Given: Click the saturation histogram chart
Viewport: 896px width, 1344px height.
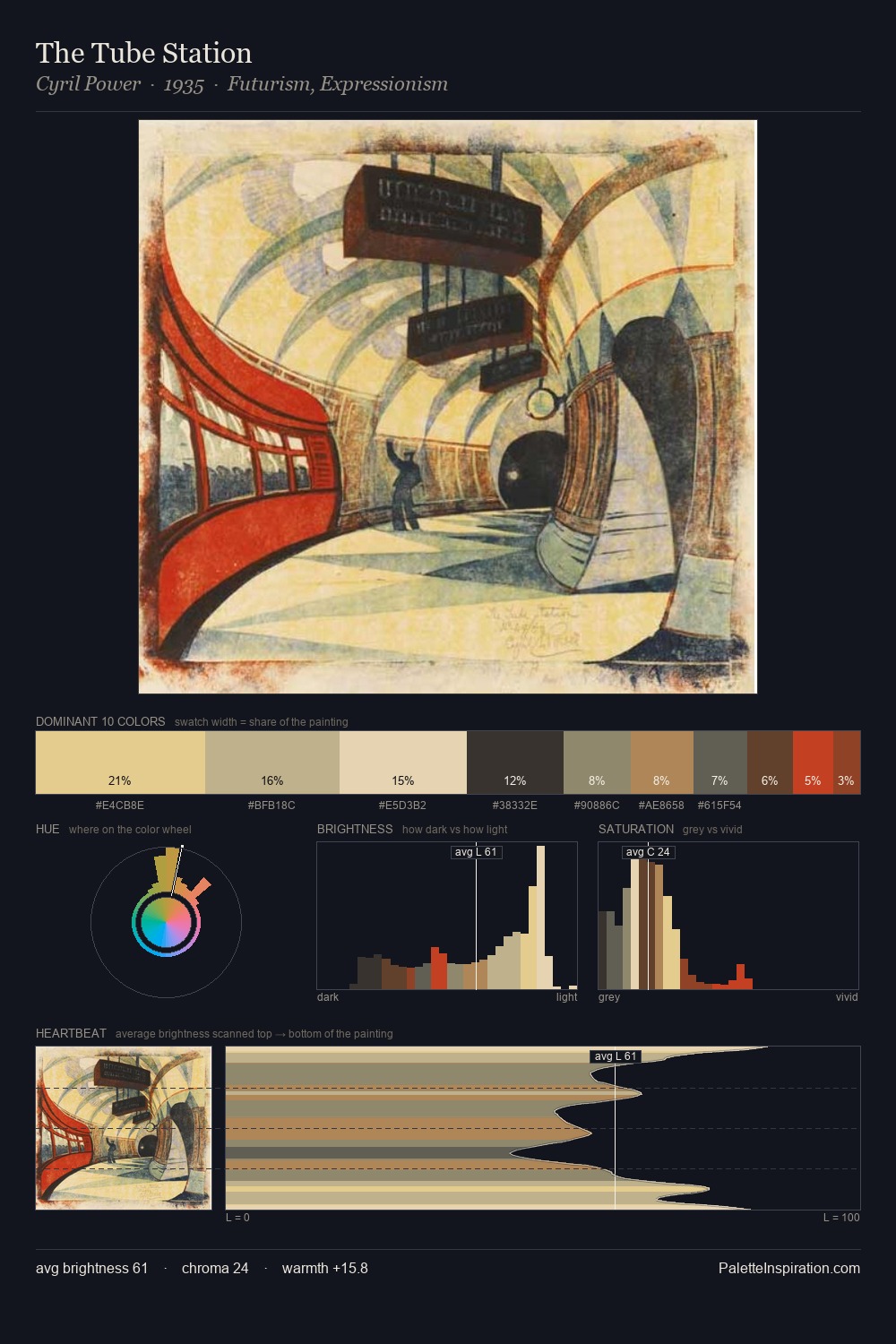Looking at the screenshot, I should [x=728, y=916].
